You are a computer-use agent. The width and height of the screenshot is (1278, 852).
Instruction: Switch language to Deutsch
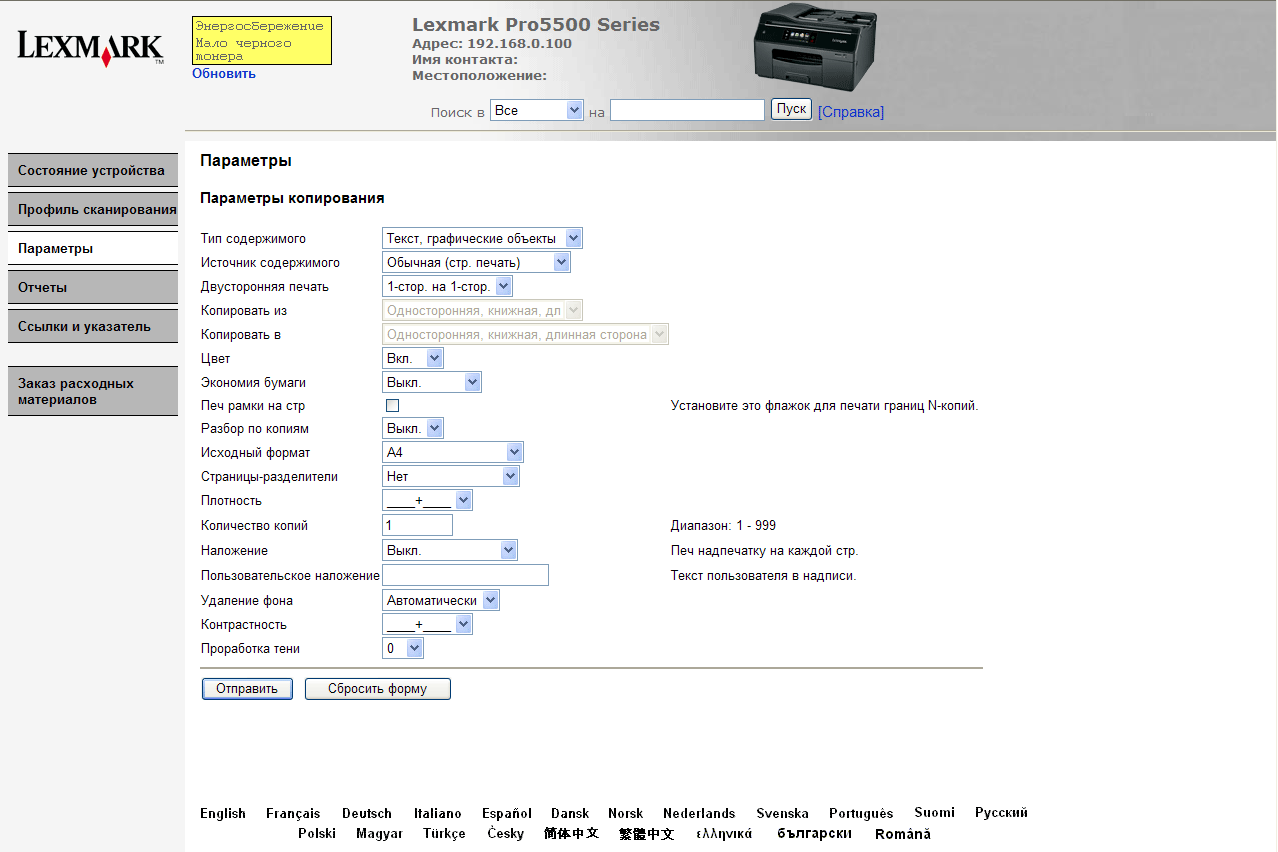coord(367,813)
